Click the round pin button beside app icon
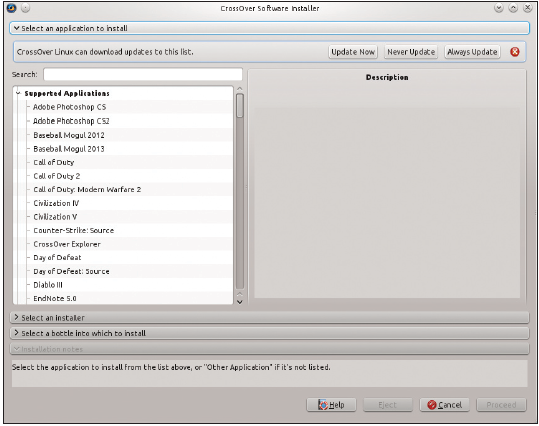 click(x=25, y=8)
